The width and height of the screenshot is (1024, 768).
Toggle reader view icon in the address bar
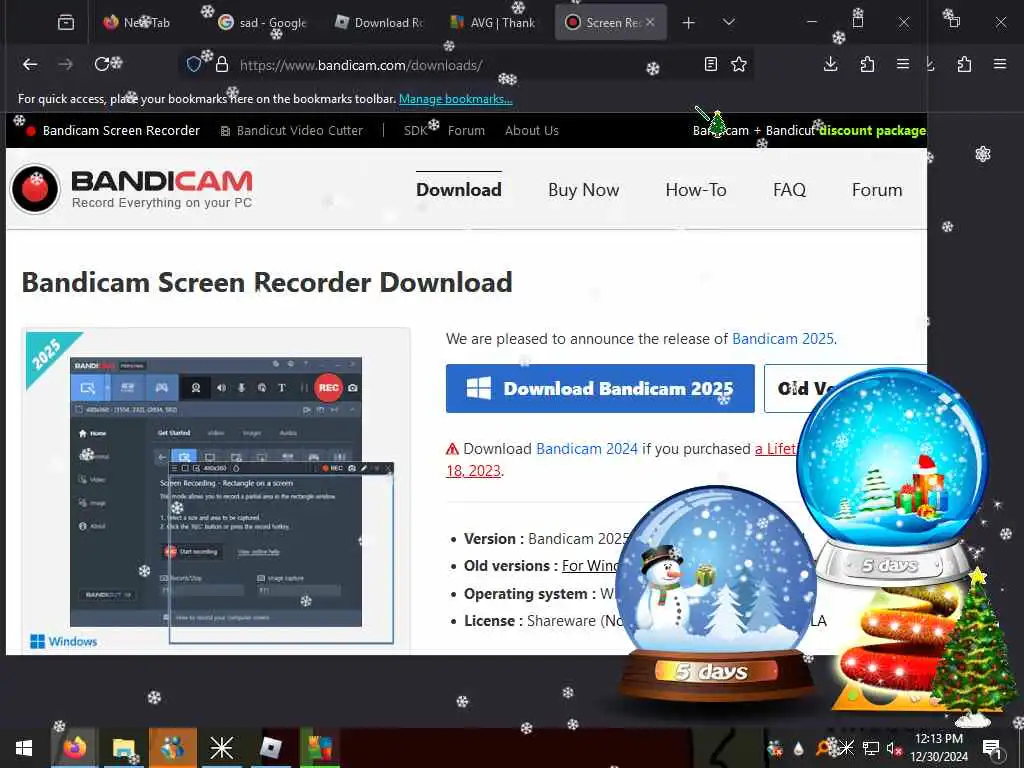[x=711, y=64]
